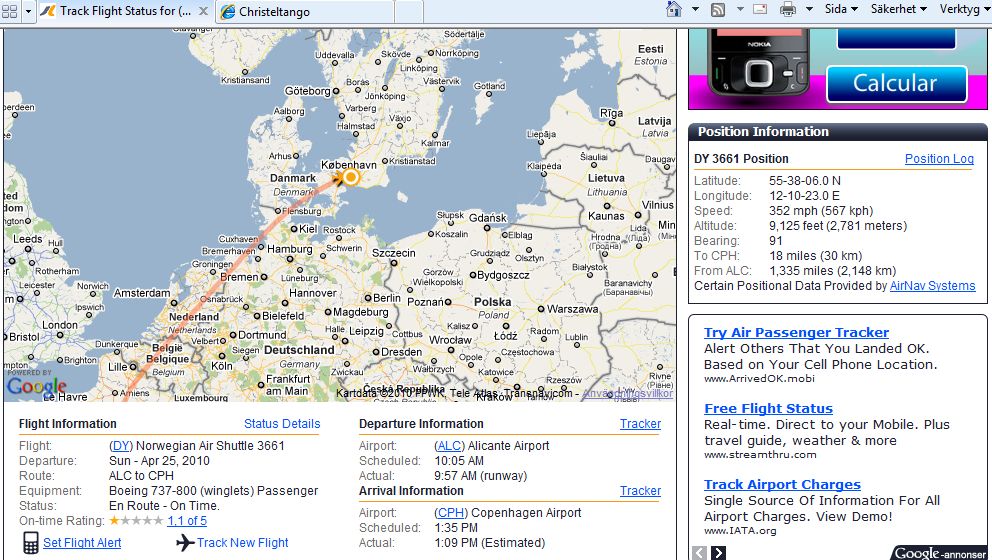Image resolution: width=992 pixels, height=560 pixels.
Task: Open the Position Log link
Action: tap(939, 159)
